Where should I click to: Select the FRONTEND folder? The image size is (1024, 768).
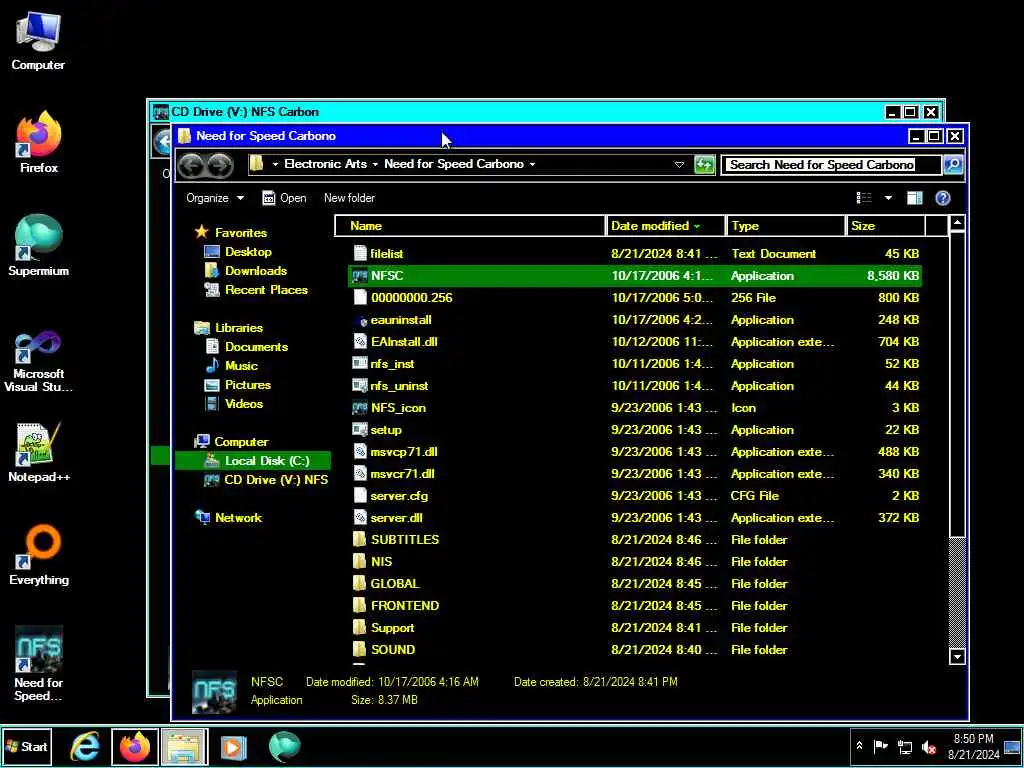(x=635, y=606)
